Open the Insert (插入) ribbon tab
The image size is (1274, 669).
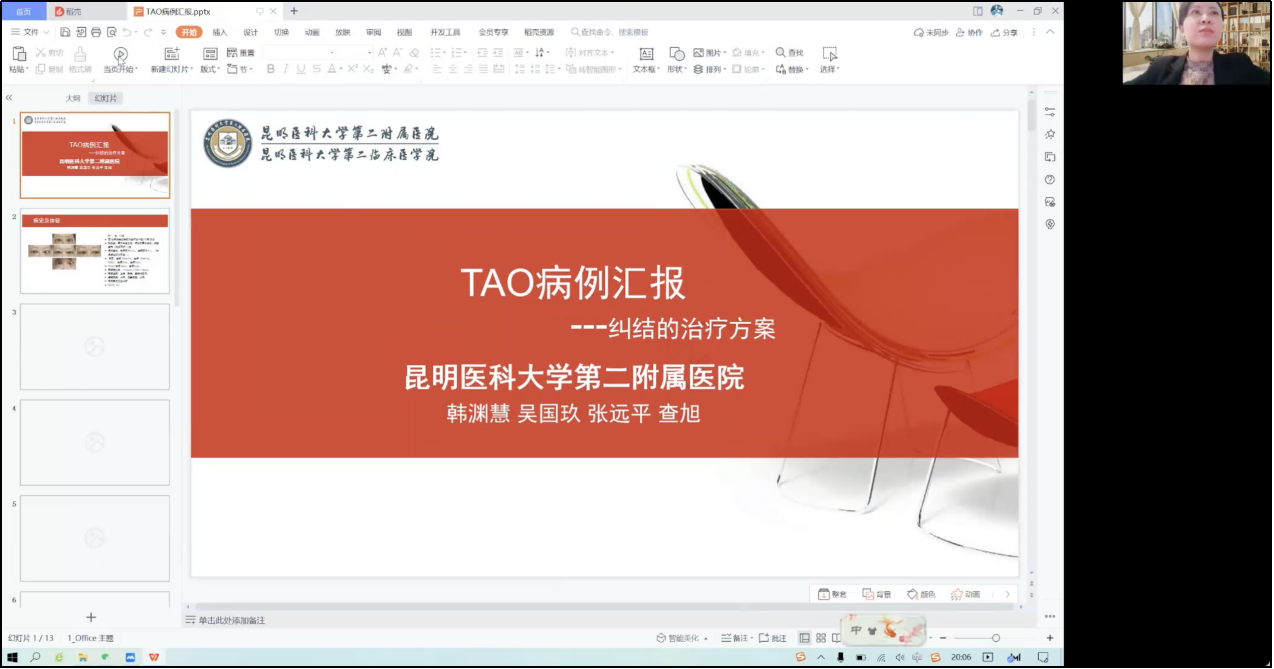coord(219,32)
